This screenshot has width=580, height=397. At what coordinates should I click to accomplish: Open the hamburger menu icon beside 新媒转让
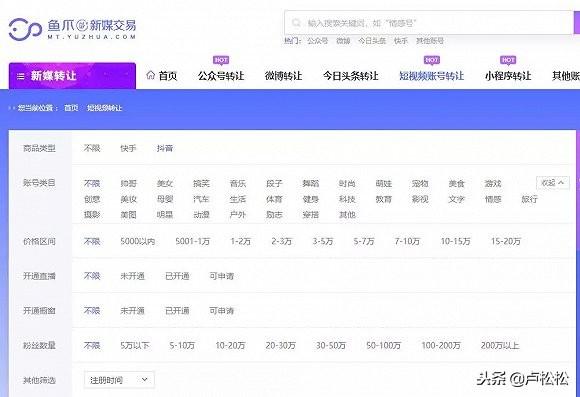(x=21, y=76)
